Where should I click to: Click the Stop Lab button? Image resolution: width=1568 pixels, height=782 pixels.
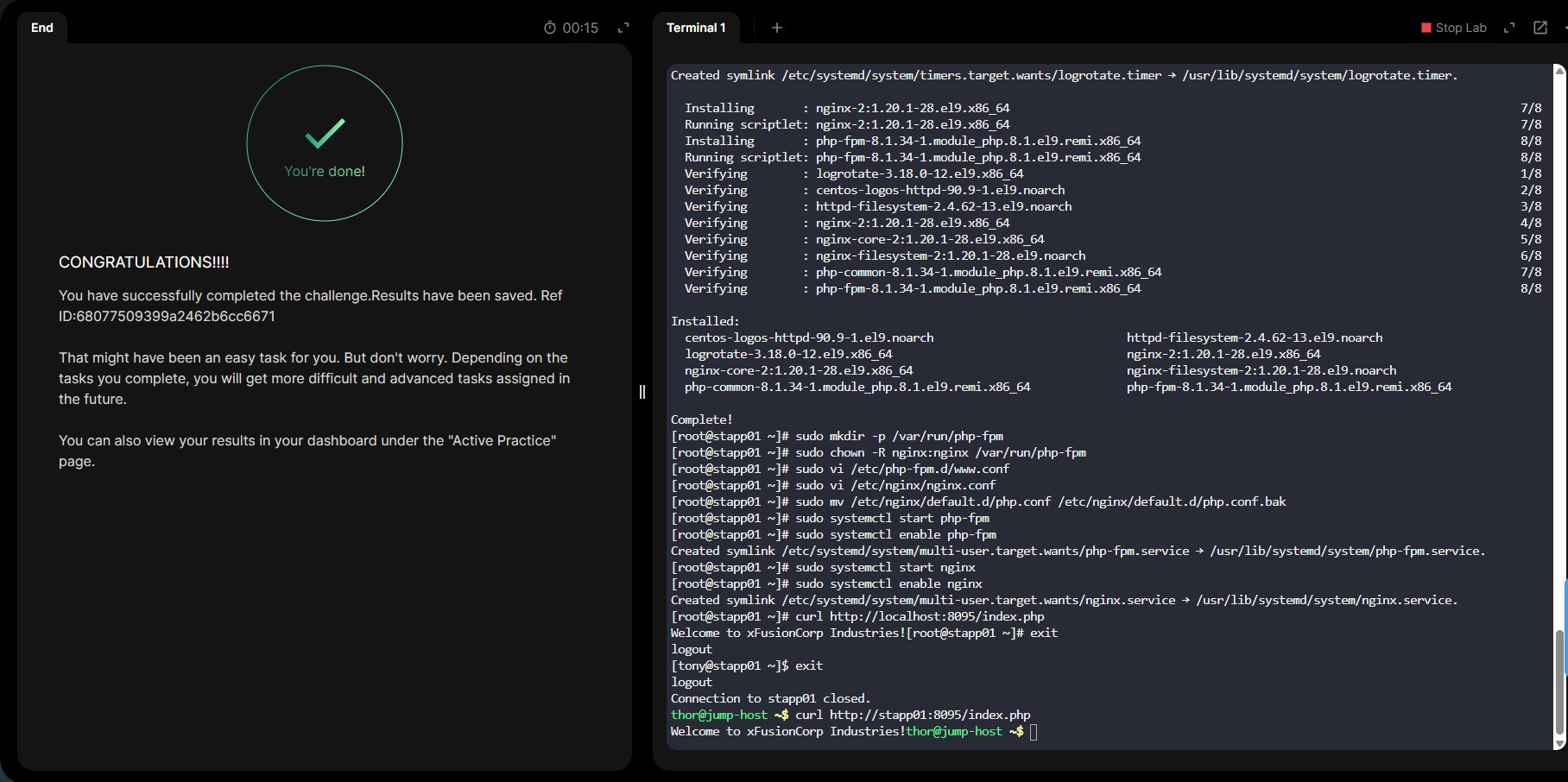pyautogui.click(x=1454, y=28)
